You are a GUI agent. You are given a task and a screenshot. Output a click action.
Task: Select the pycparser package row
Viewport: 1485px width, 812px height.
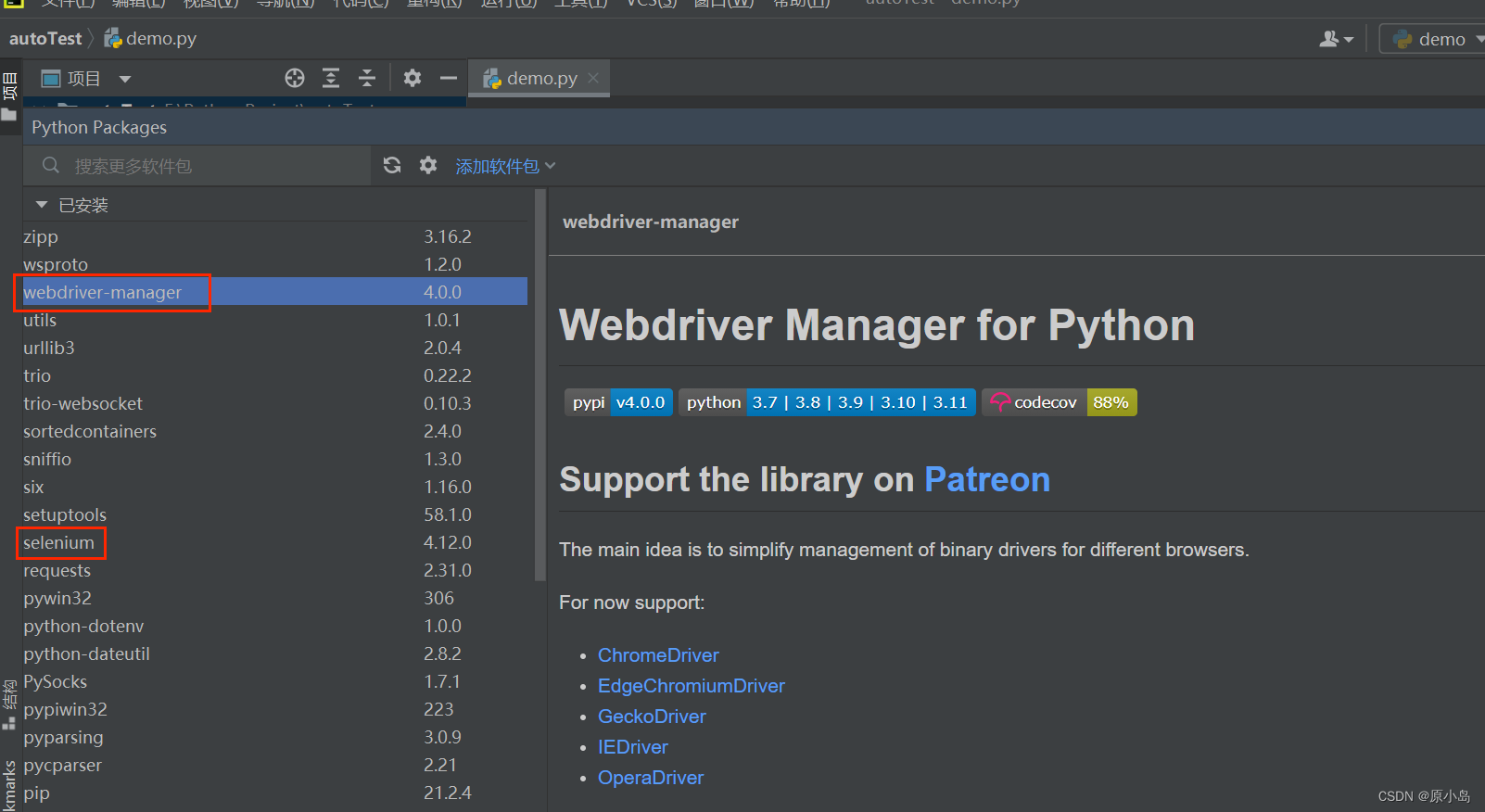click(x=275, y=765)
